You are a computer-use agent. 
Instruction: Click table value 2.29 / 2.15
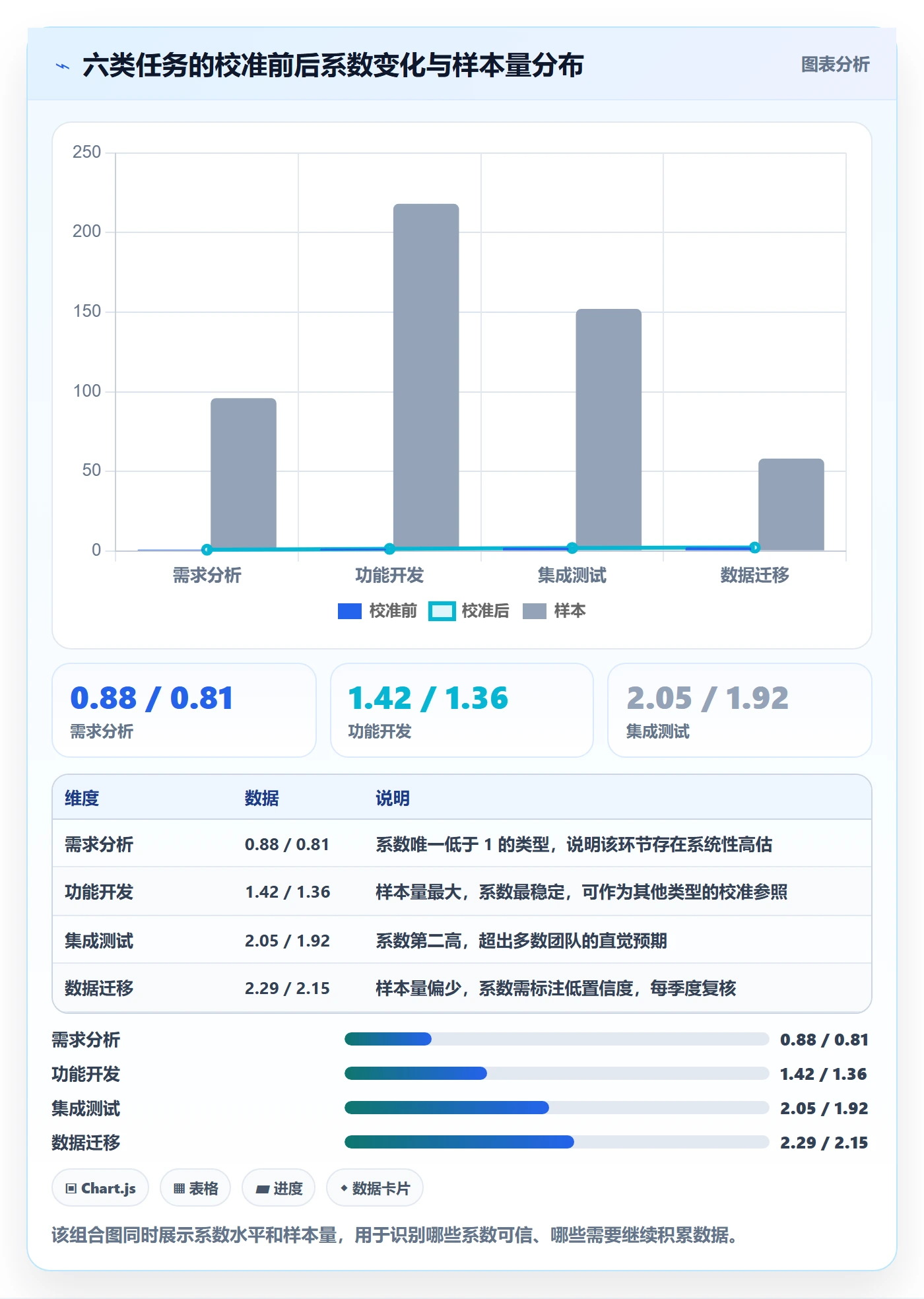point(287,988)
